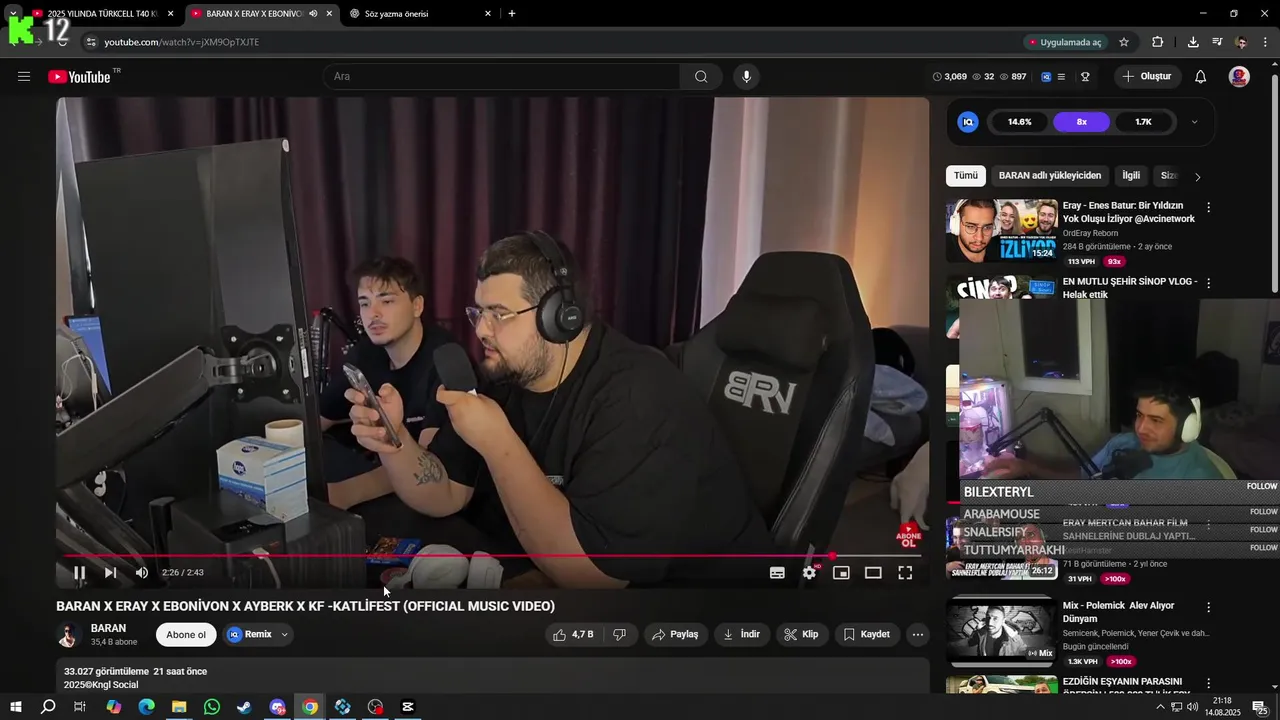
Task: Open the BARAN channel avatar
Action: tap(68, 635)
